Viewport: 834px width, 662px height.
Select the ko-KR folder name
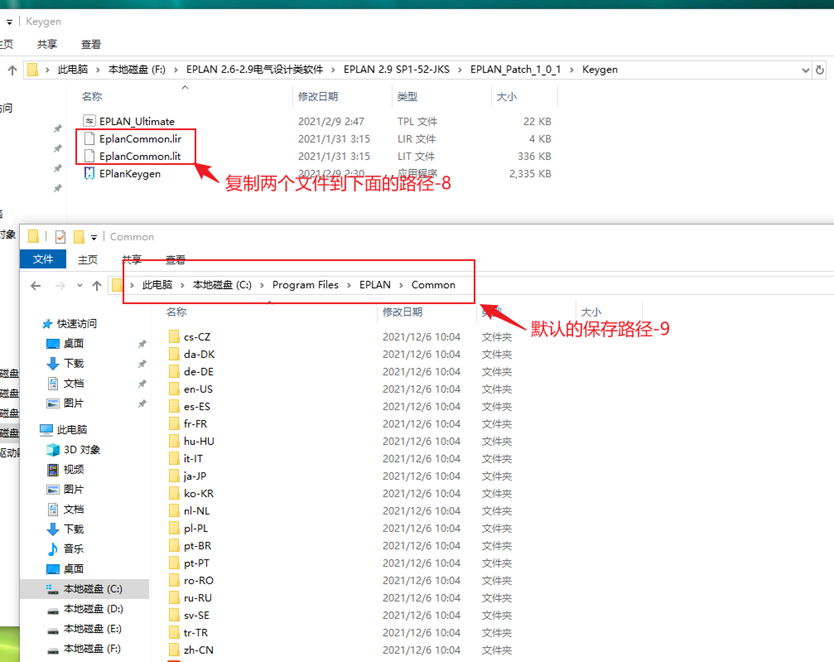[199, 493]
